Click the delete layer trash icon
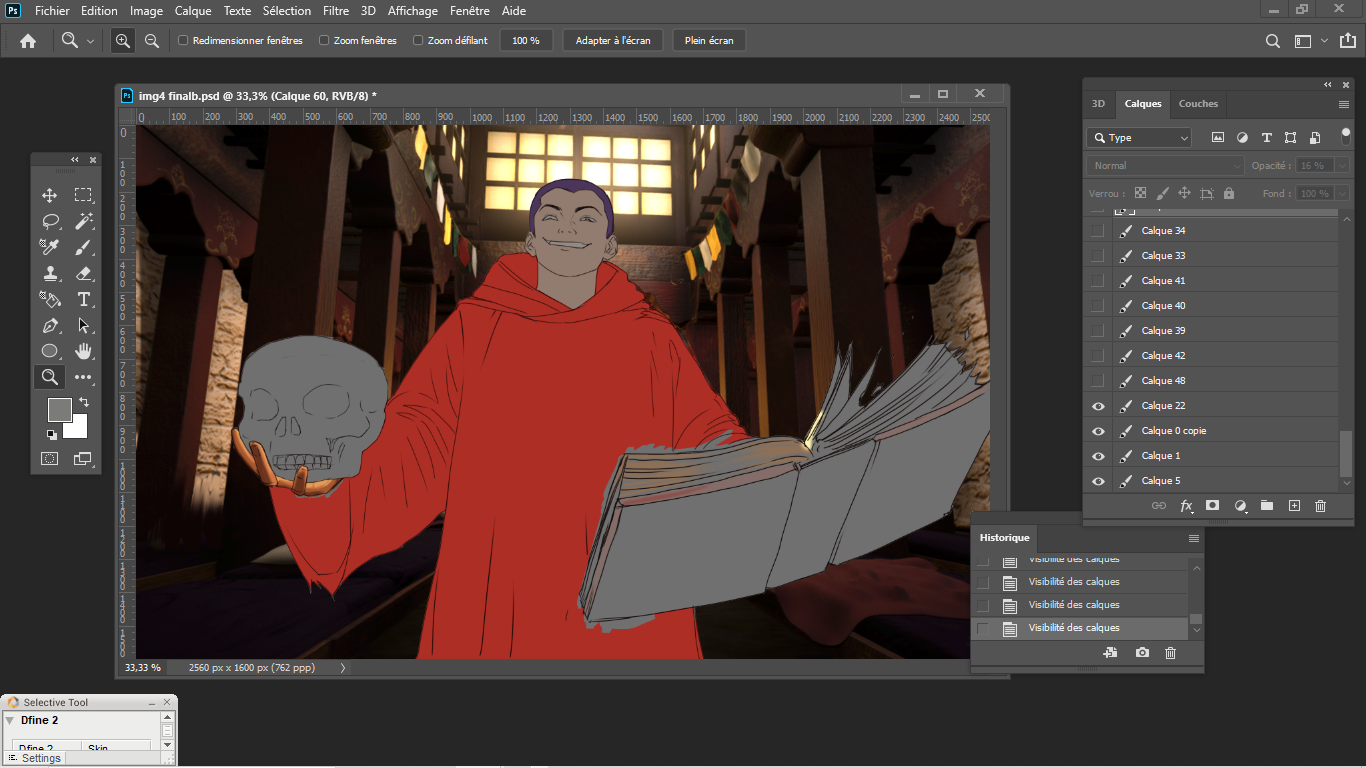The image size is (1366, 768). tap(1320, 506)
